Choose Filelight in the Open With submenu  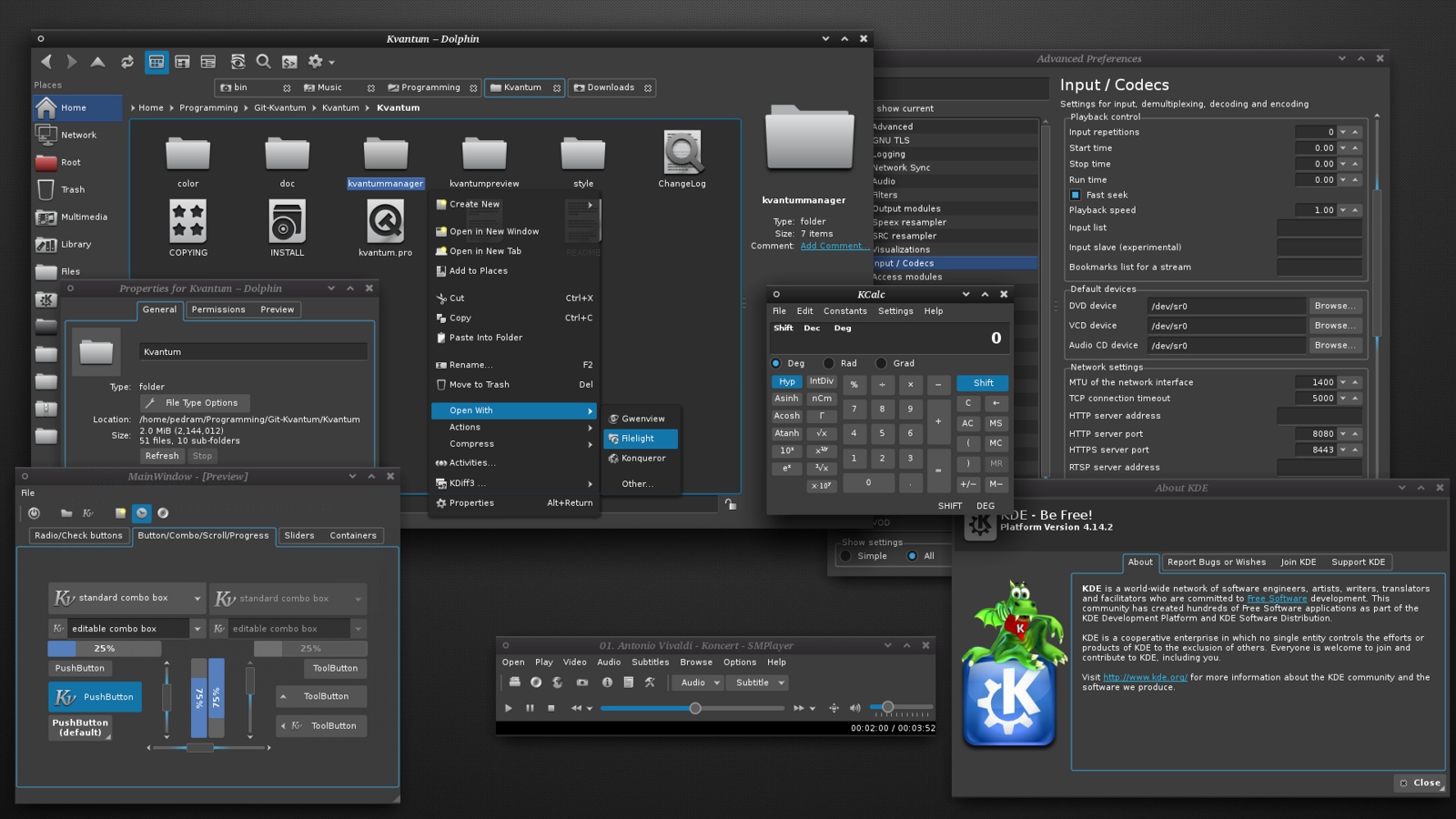641,439
